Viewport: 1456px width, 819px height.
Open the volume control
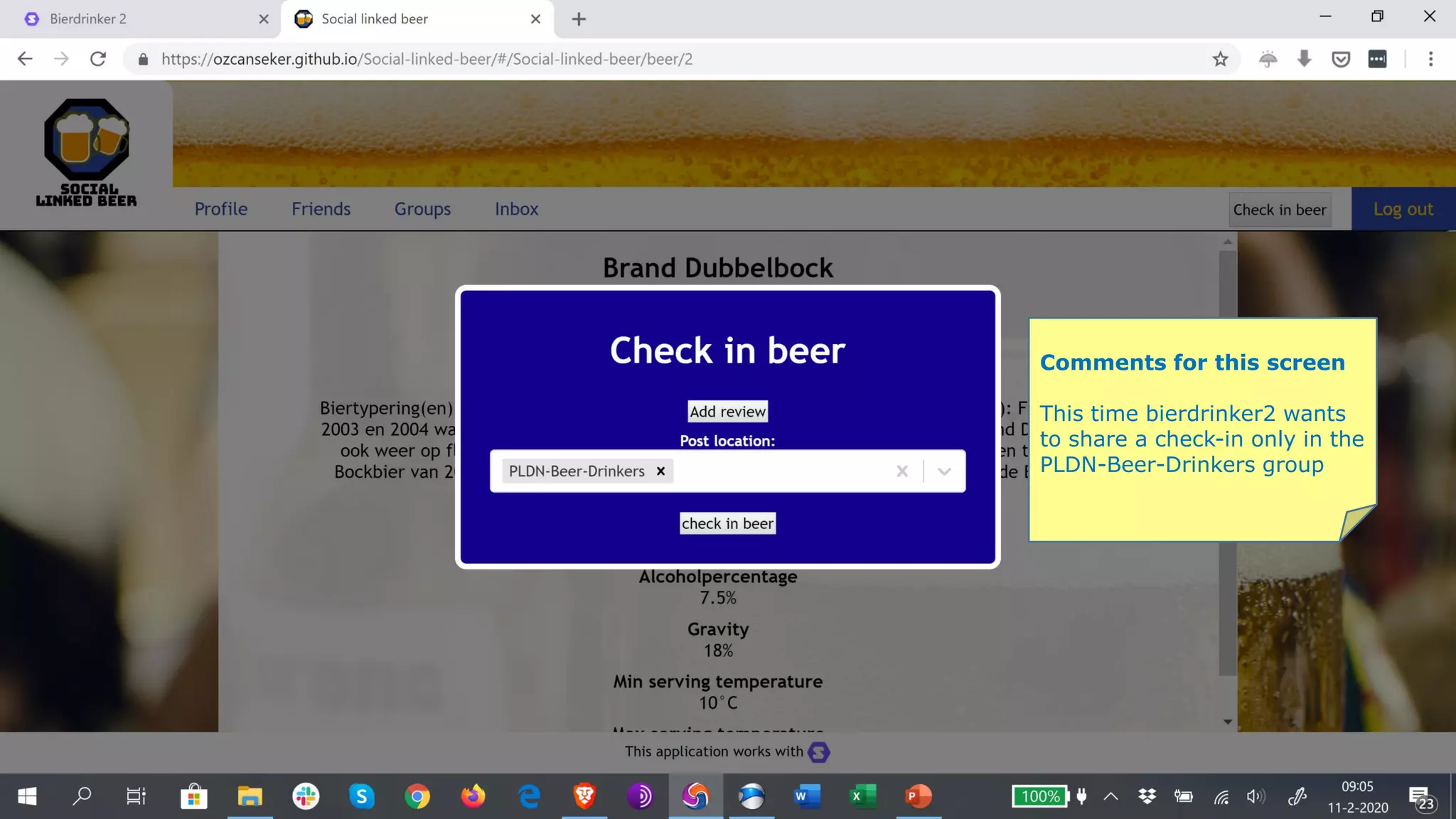pyautogui.click(x=1256, y=796)
